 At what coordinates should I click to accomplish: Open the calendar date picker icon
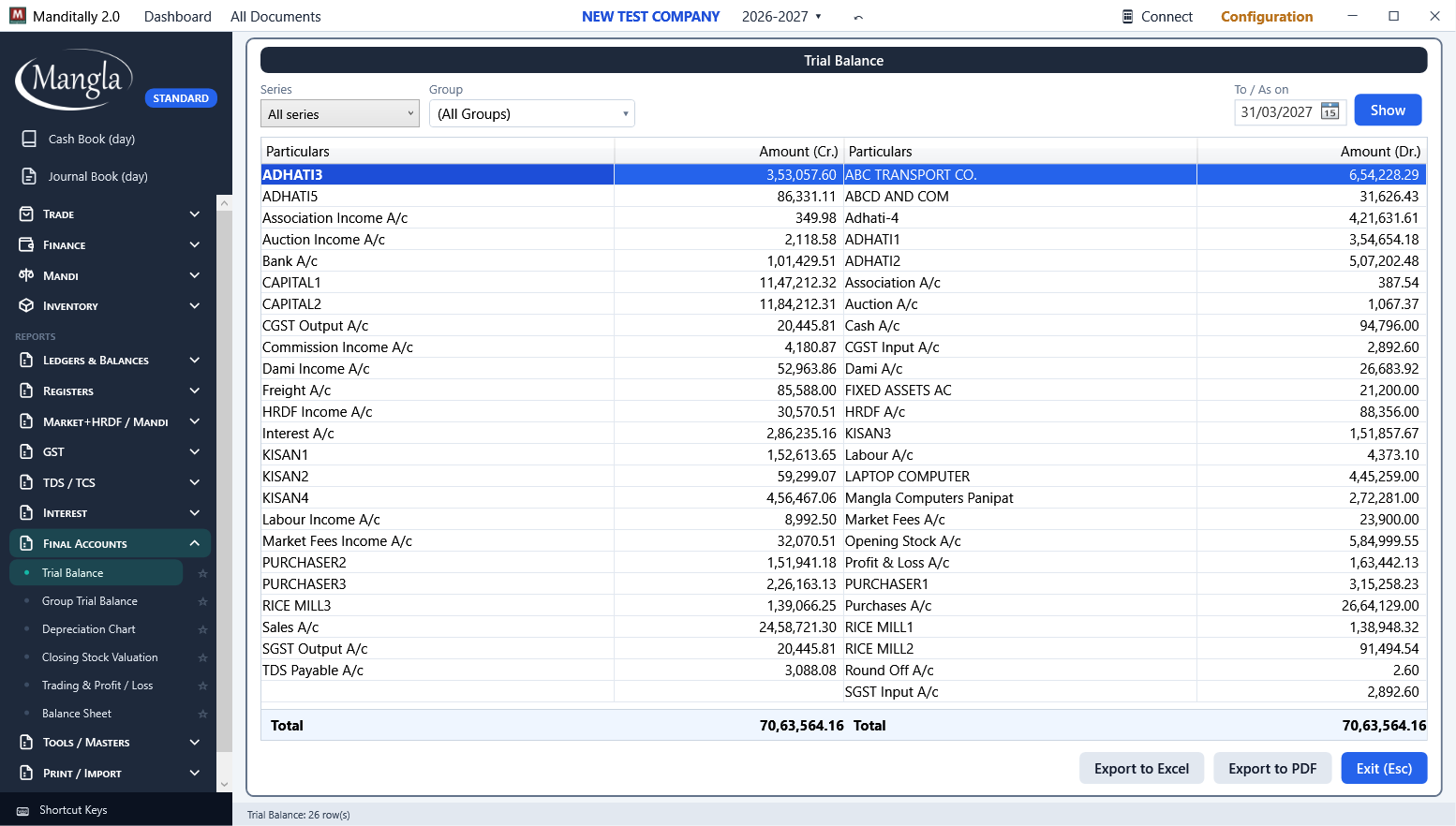[x=1330, y=111]
